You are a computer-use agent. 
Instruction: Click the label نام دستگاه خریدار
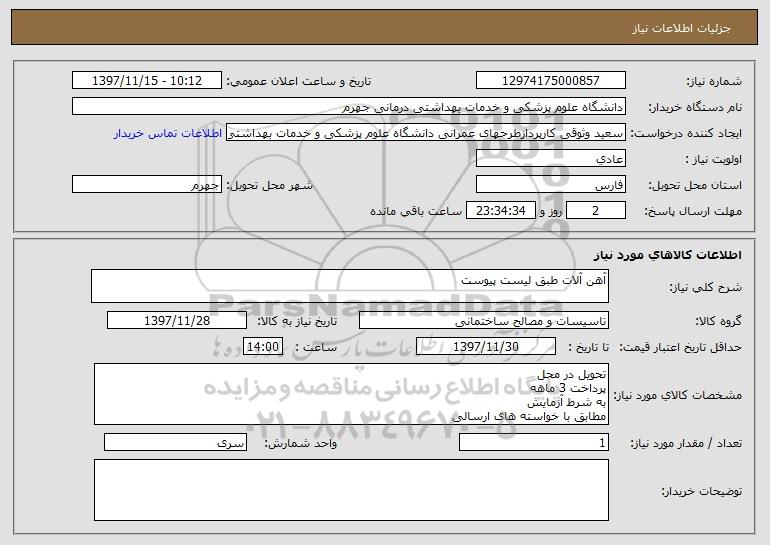click(695, 108)
